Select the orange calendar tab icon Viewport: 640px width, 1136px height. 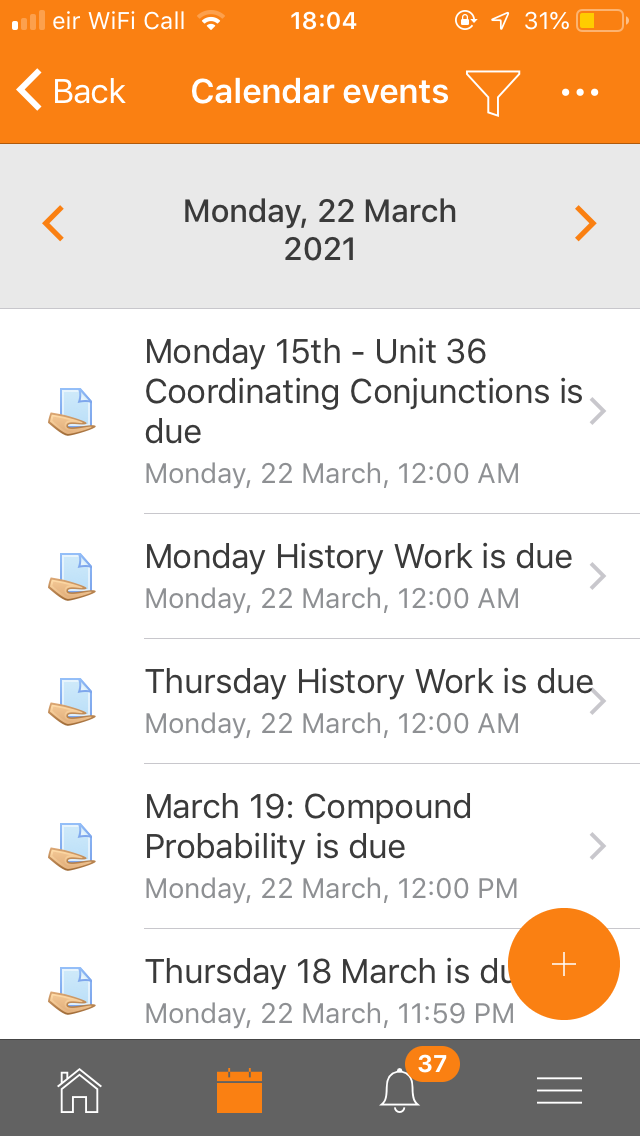point(239,1090)
